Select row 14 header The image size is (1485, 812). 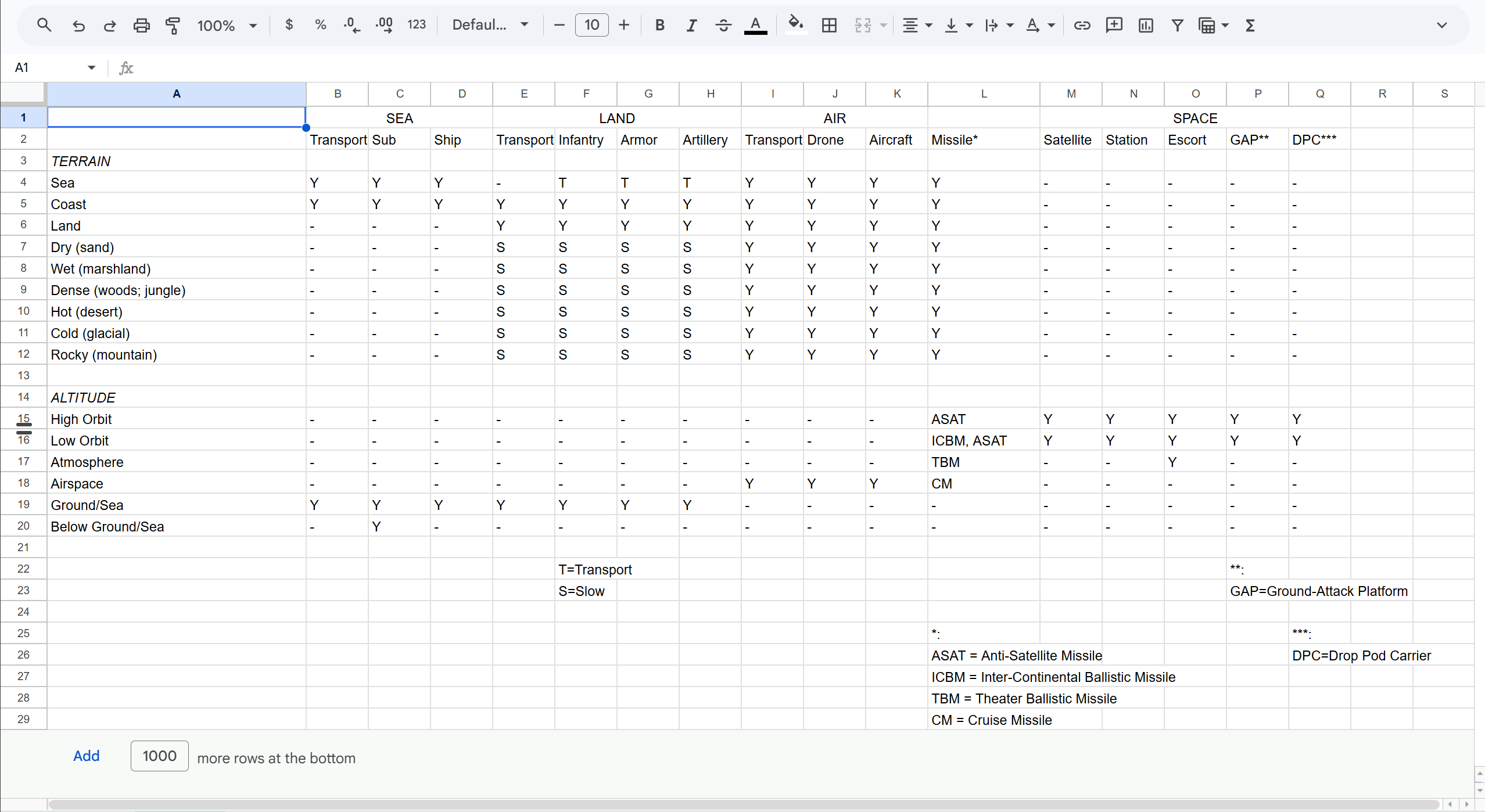pos(23,397)
